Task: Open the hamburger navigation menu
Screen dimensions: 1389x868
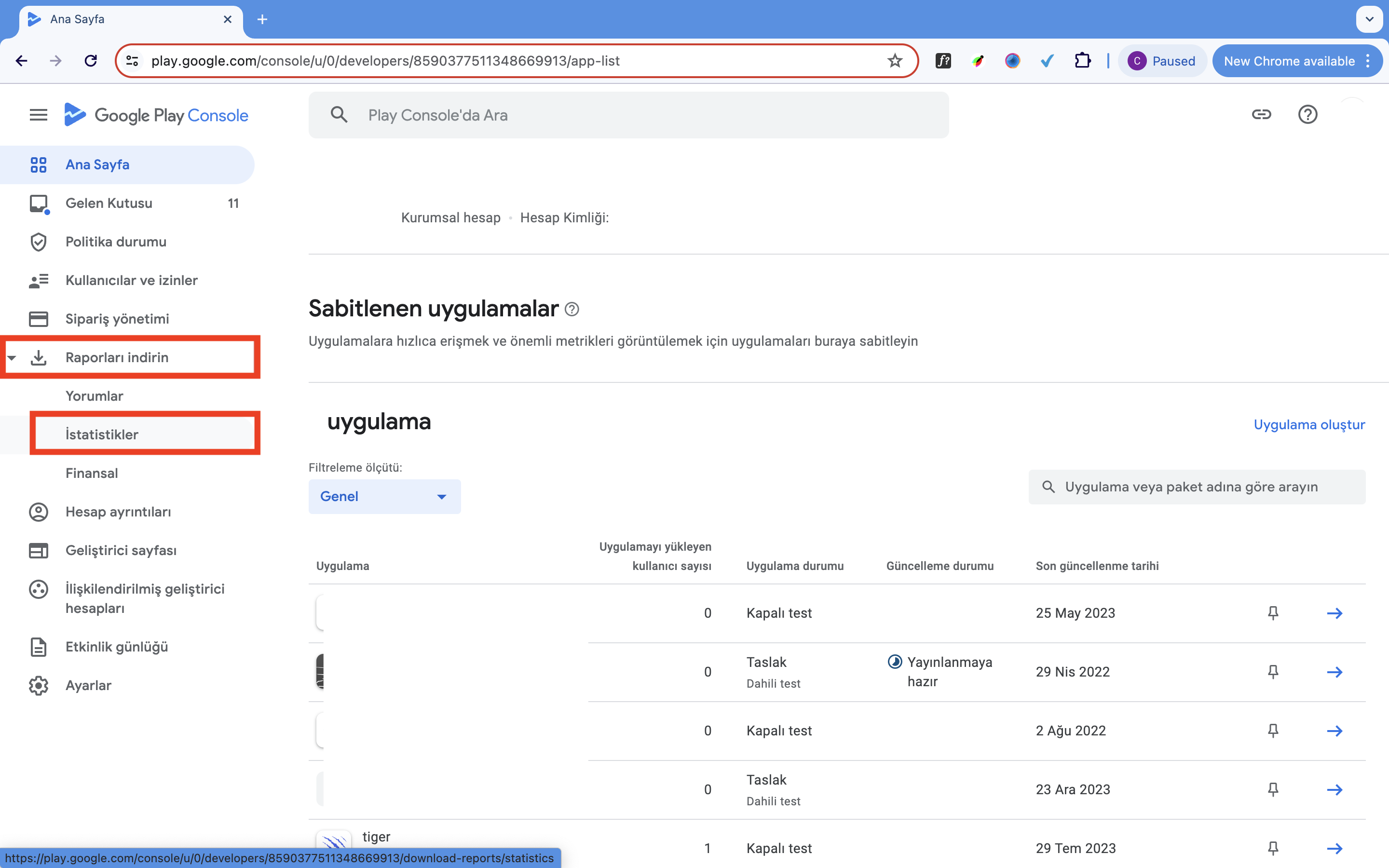Action: (39, 115)
